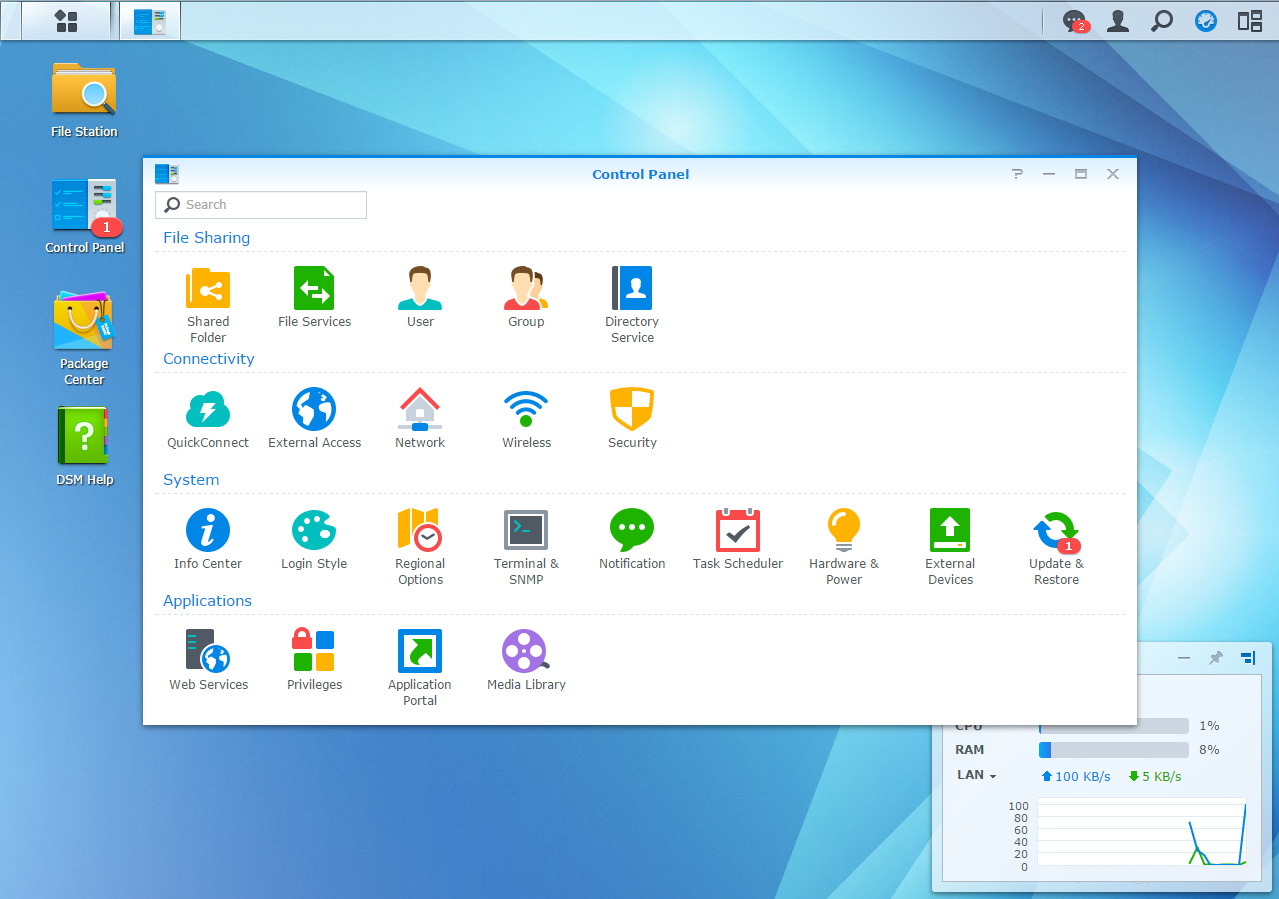Image resolution: width=1279 pixels, height=899 pixels.
Task: Launch Package Center from desktop
Action: coord(84,320)
